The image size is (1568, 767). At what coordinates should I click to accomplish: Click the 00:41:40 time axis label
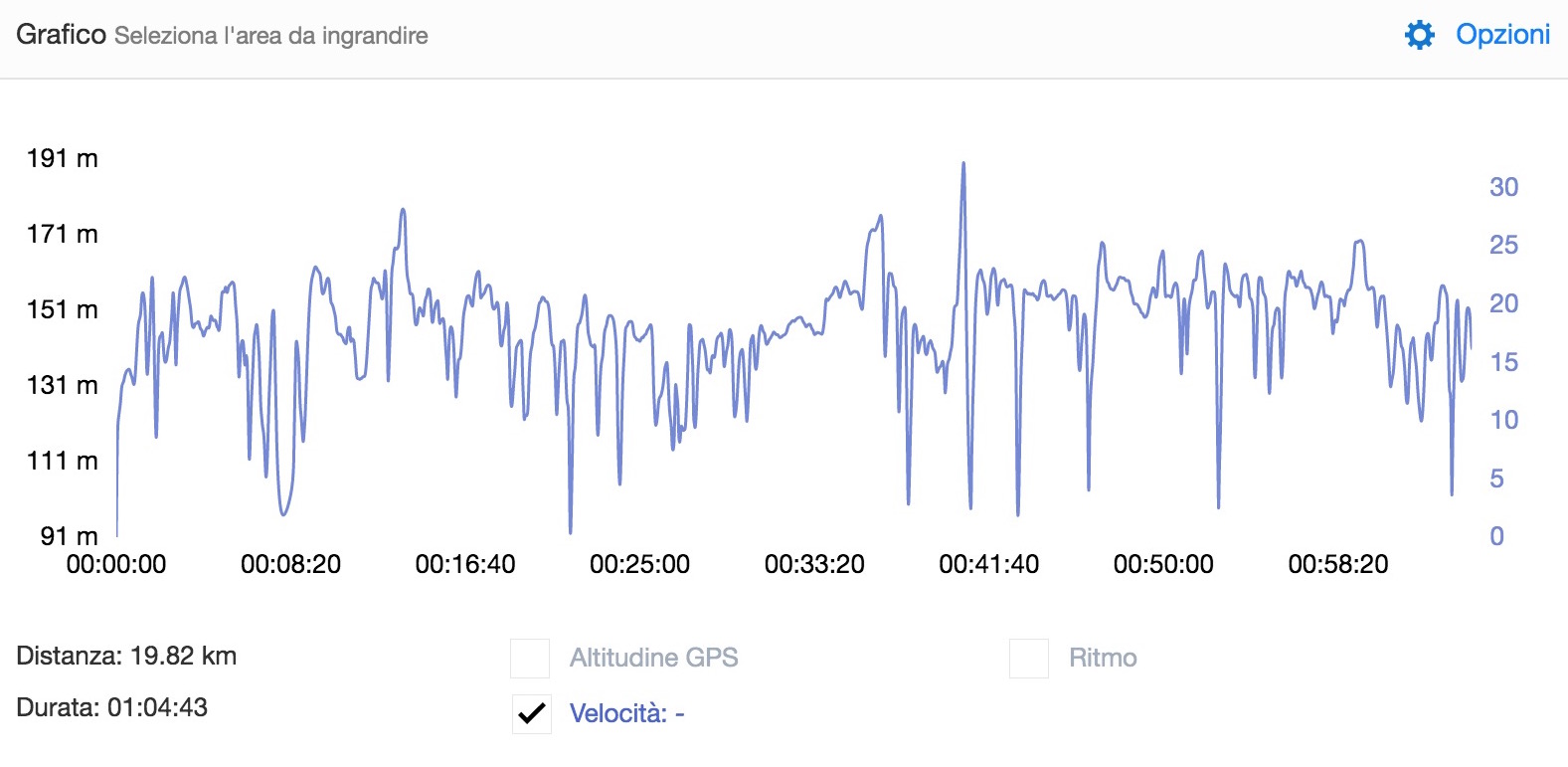tap(988, 565)
